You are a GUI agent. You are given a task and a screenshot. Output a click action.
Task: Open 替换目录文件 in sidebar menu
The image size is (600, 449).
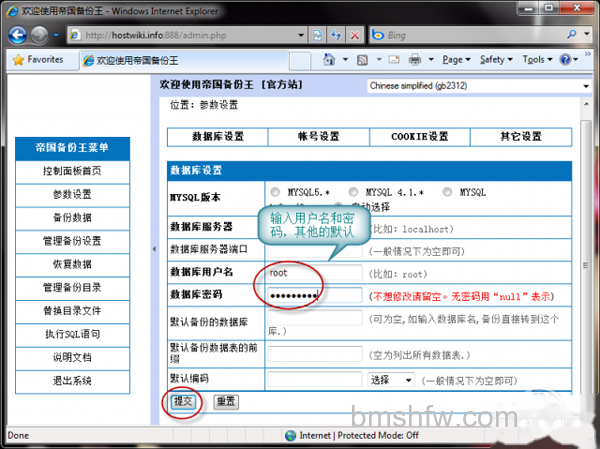coord(72,311)
